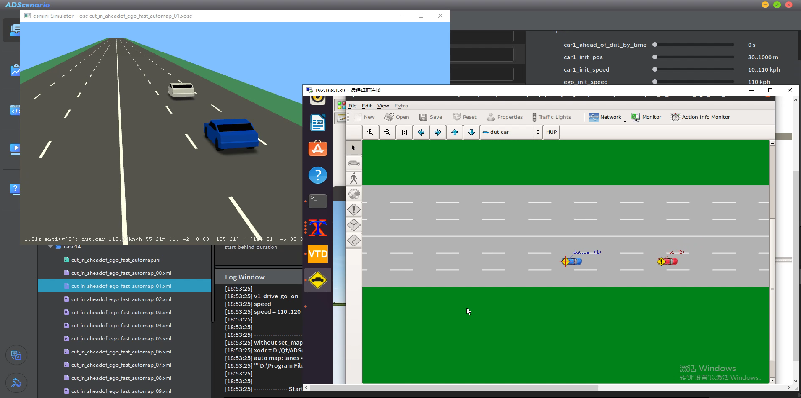Click the ADScenario sidebar chart icon
The width and height of the screenshot is (801, 398).
pyautogui.click(x=15, y=70)
